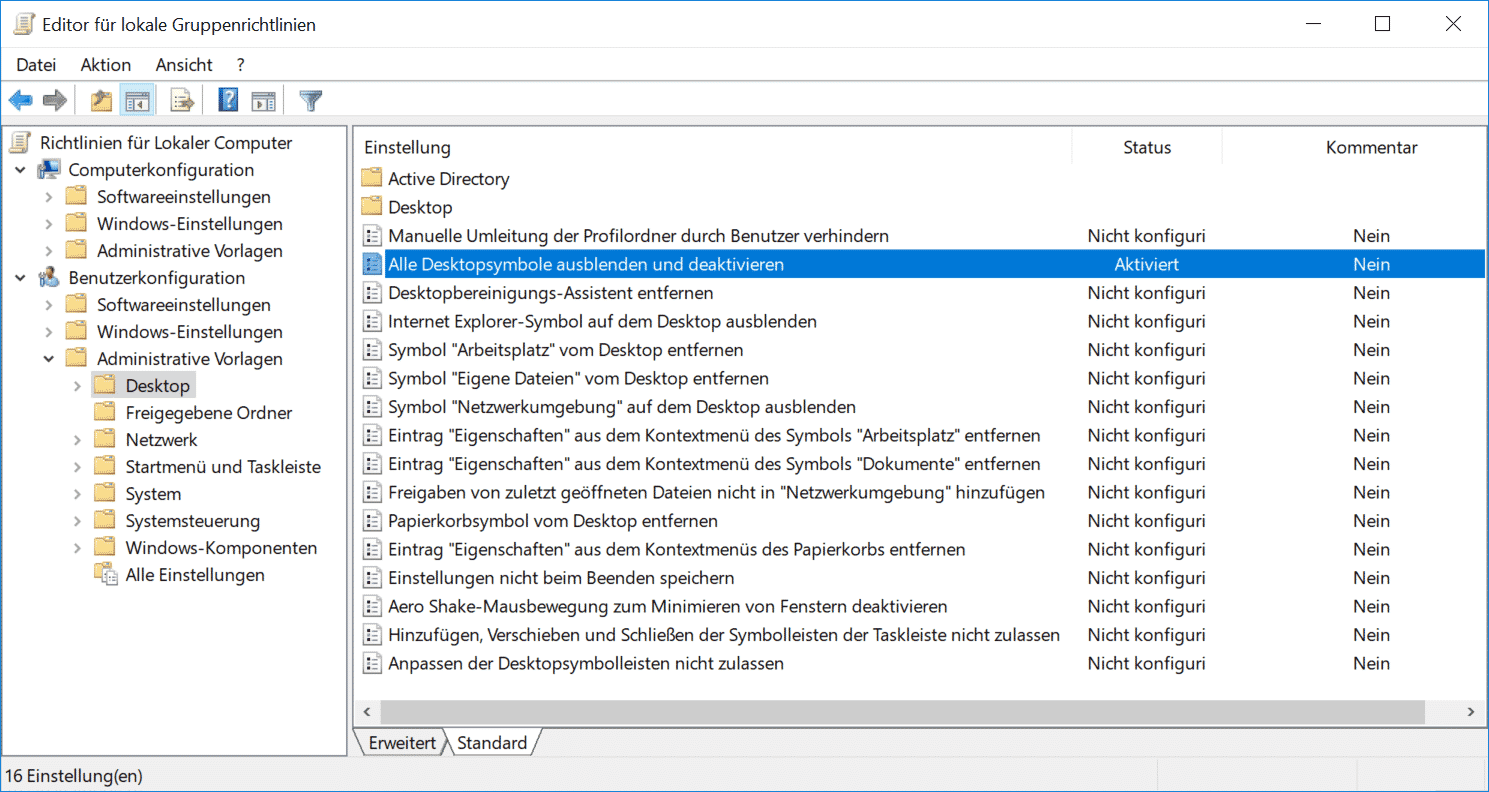The height and width of the screenshot is (792, 1489).
Task: Select Alle Desktopsymbole ausblenden und deaktivieren
Action: coord(586,265)
